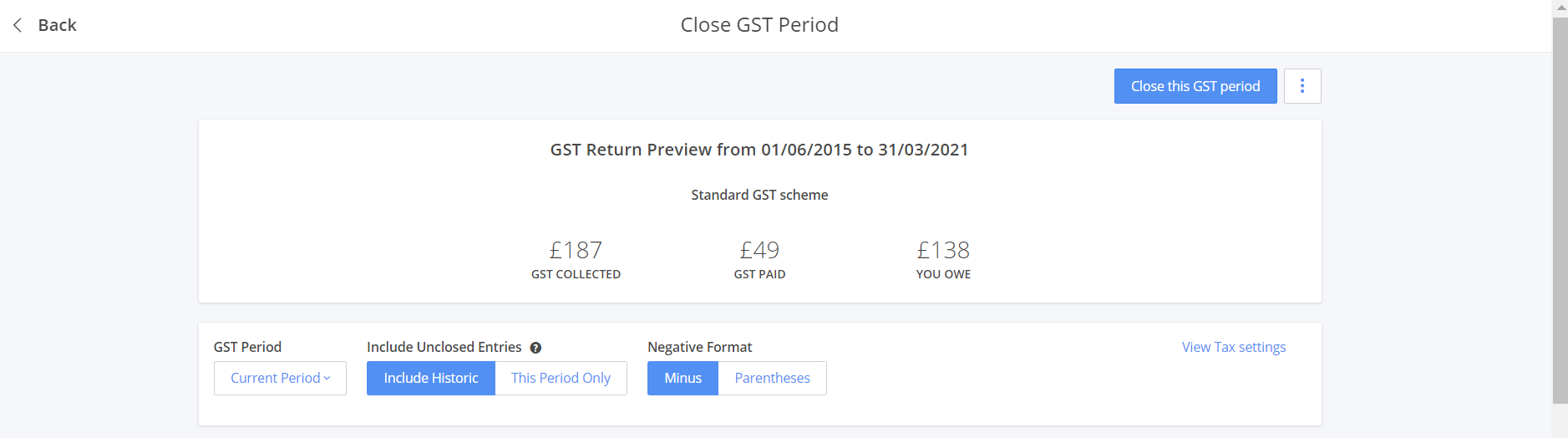Click the GST Return Preview heading
1568x438 pixels.
759,150
